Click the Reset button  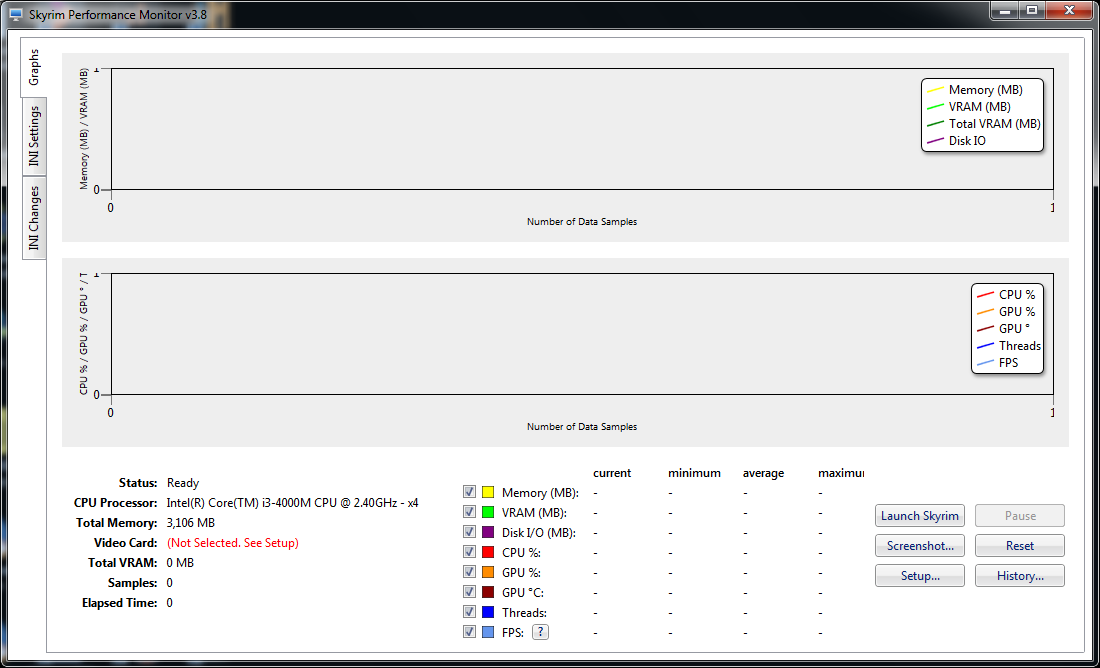click(1020, 546)
